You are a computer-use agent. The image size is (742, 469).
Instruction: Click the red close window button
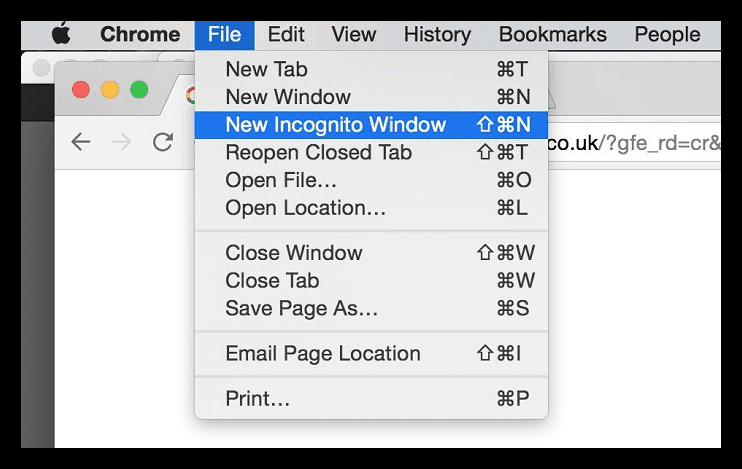coord(81,89)
